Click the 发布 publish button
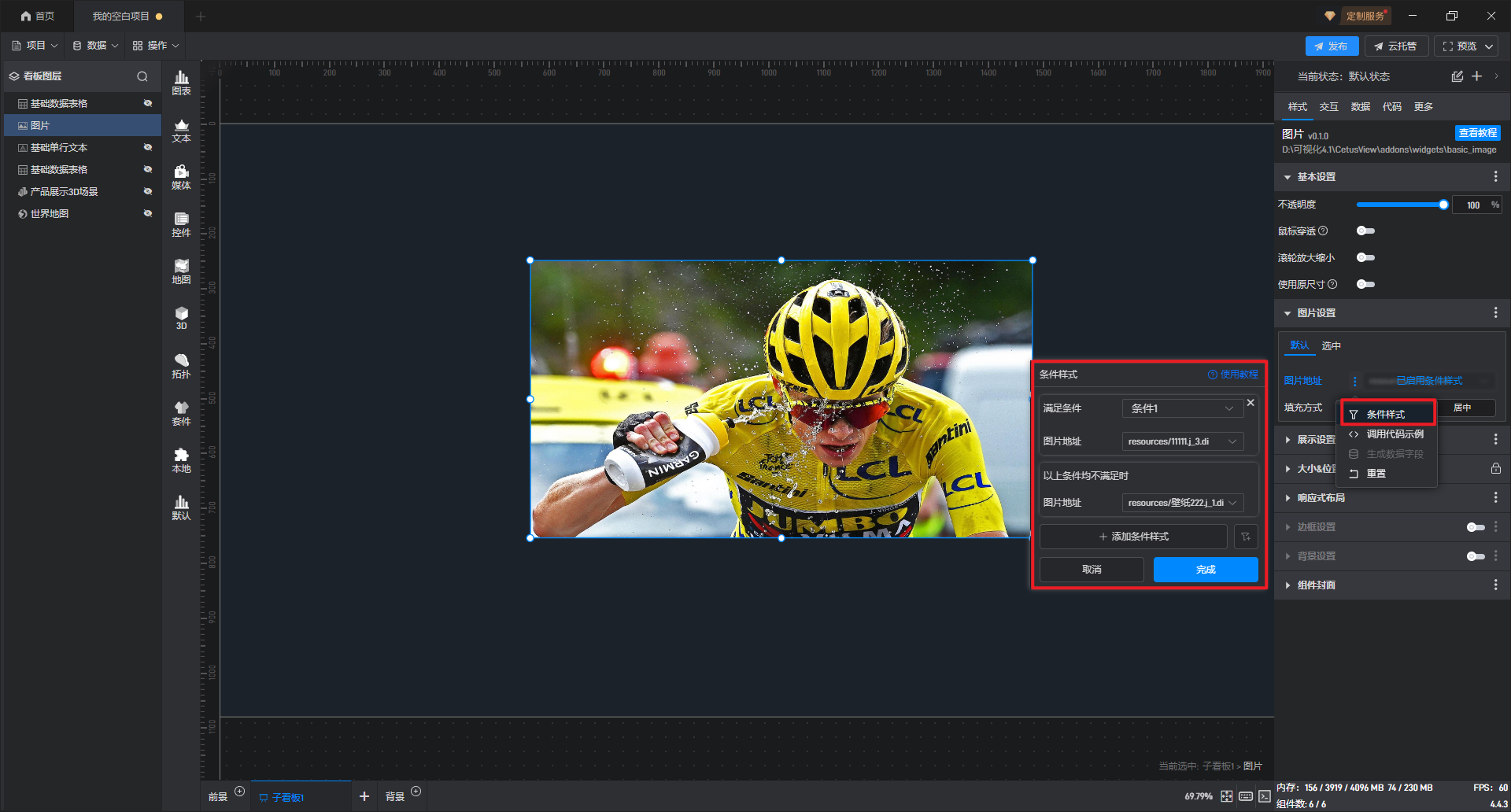Image resolution: width=1511 pixels, height=812 pixels. pyautogui.click(x=1332, y=46)
